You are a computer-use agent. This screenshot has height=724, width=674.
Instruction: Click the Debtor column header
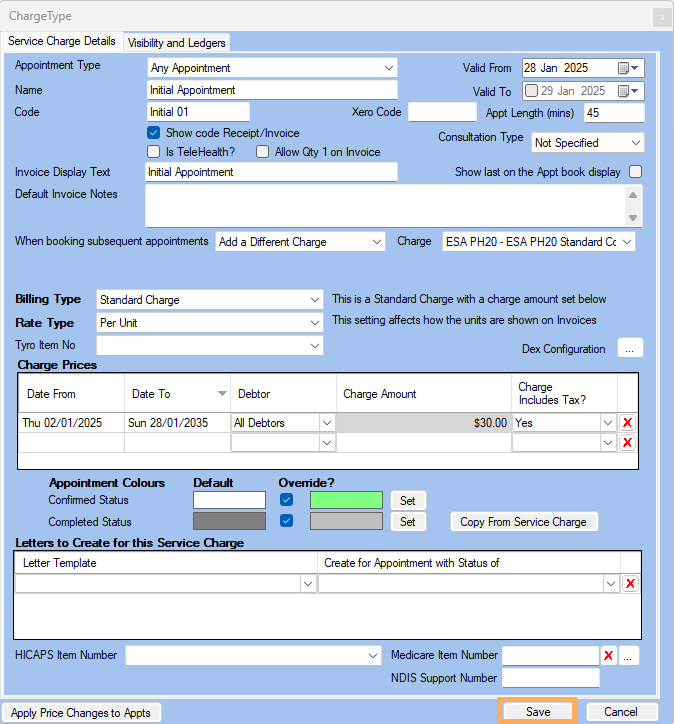point(283,394)
